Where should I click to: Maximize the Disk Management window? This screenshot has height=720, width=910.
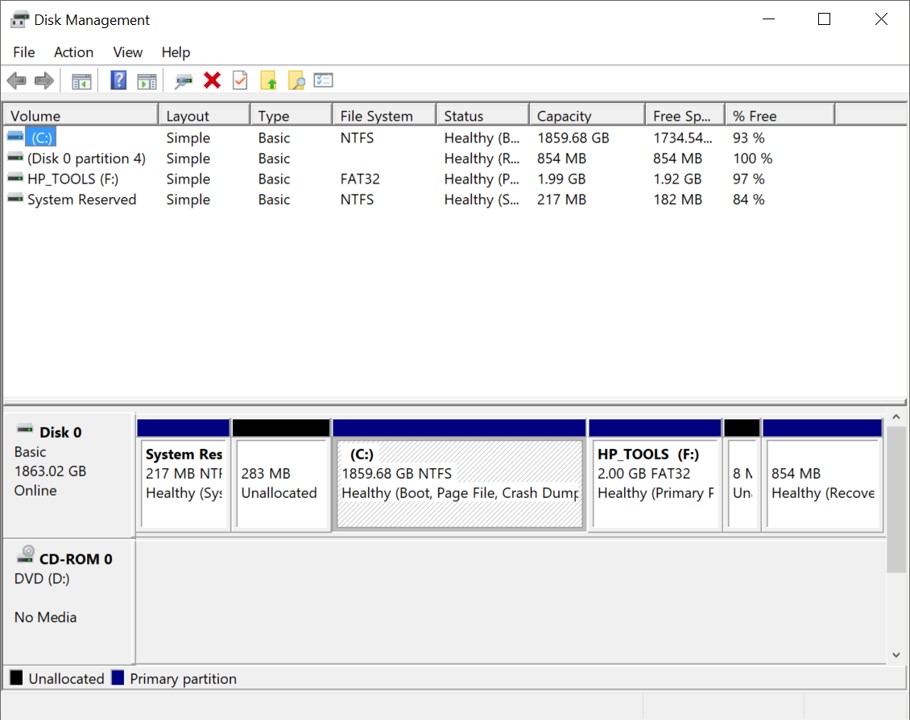point(824,19)
